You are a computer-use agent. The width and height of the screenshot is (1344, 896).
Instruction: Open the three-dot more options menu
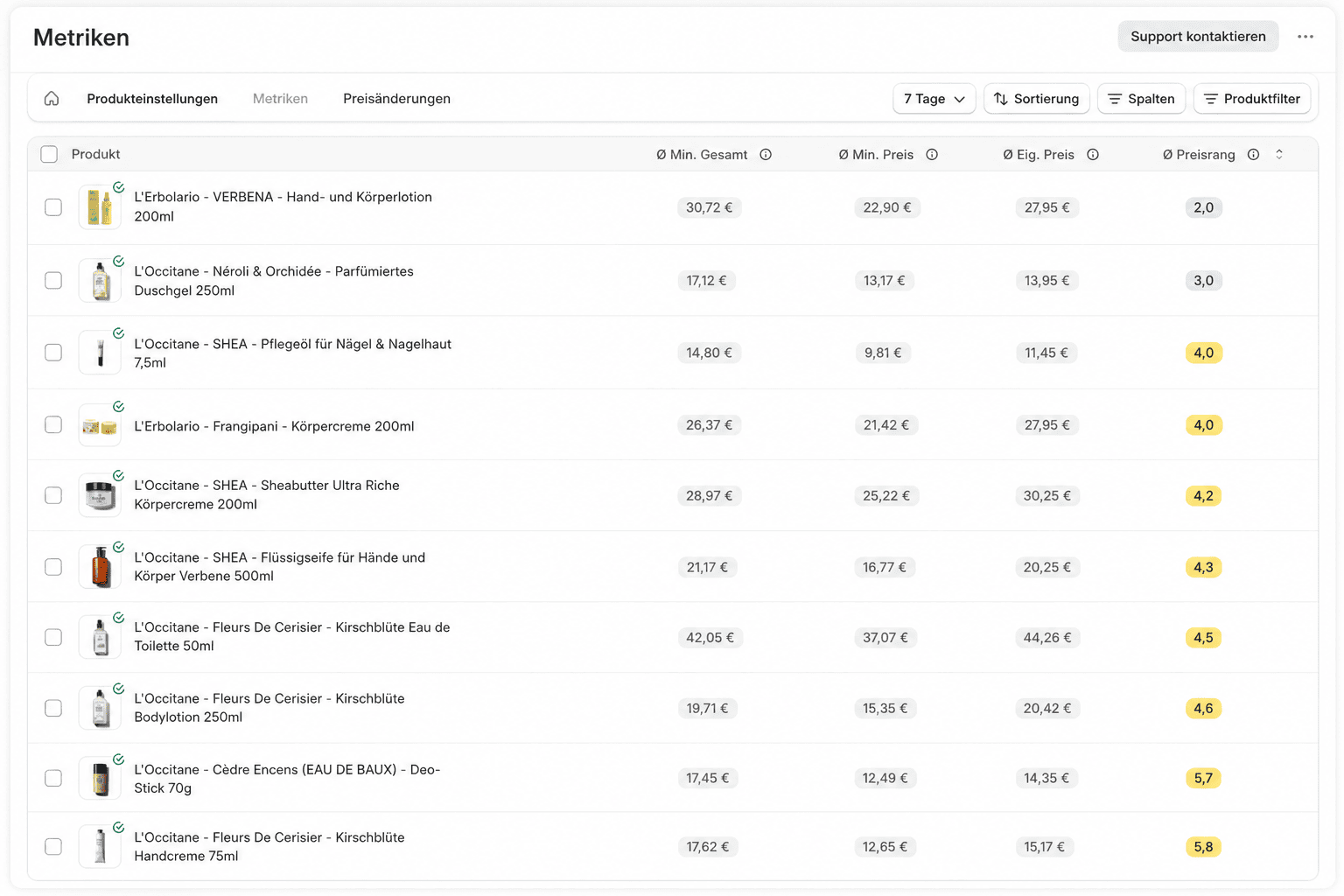1305,37
